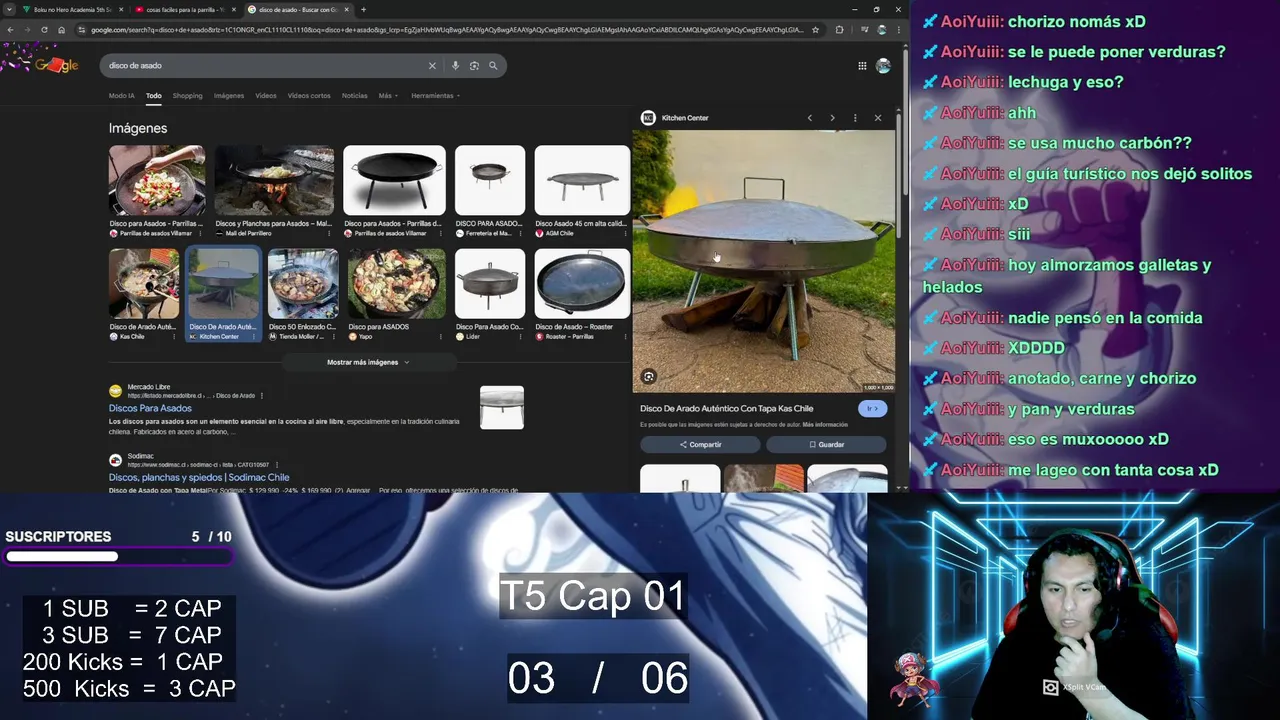Expand the Más search filter dropdown
The image size is (1280, 720).
click(x=388, y=96)
